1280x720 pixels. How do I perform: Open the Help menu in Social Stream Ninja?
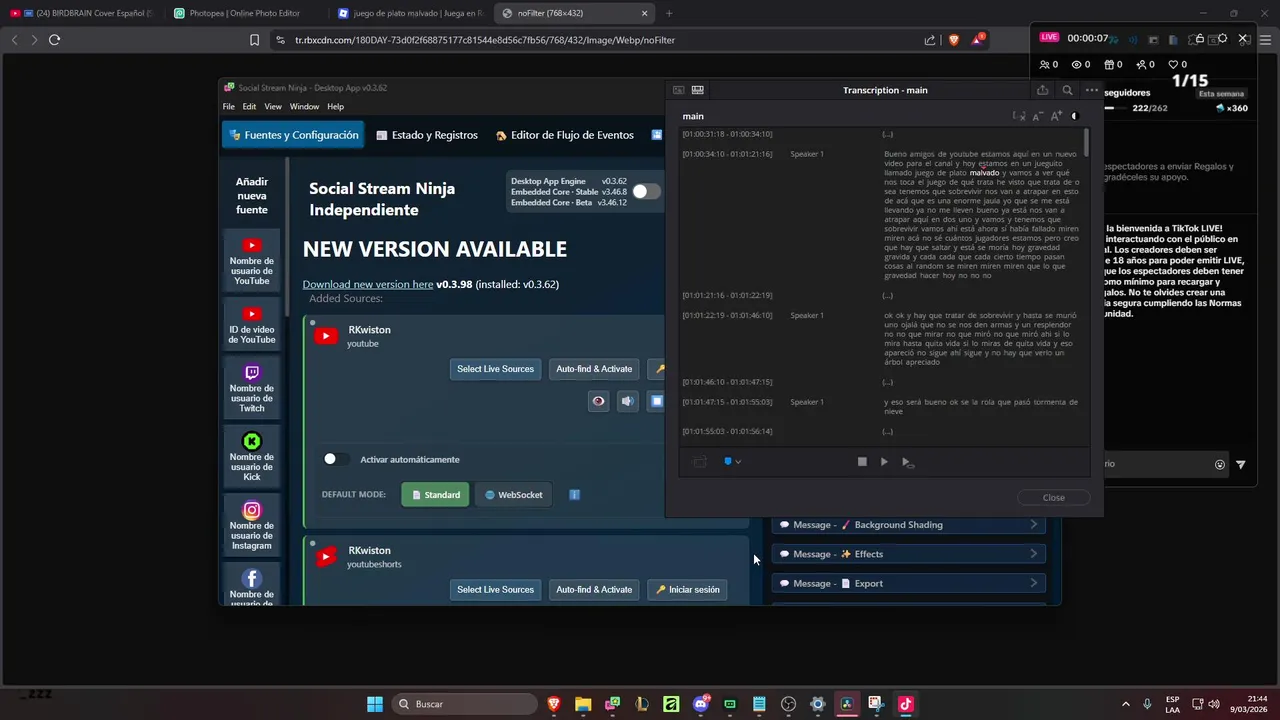click(335, 106)
